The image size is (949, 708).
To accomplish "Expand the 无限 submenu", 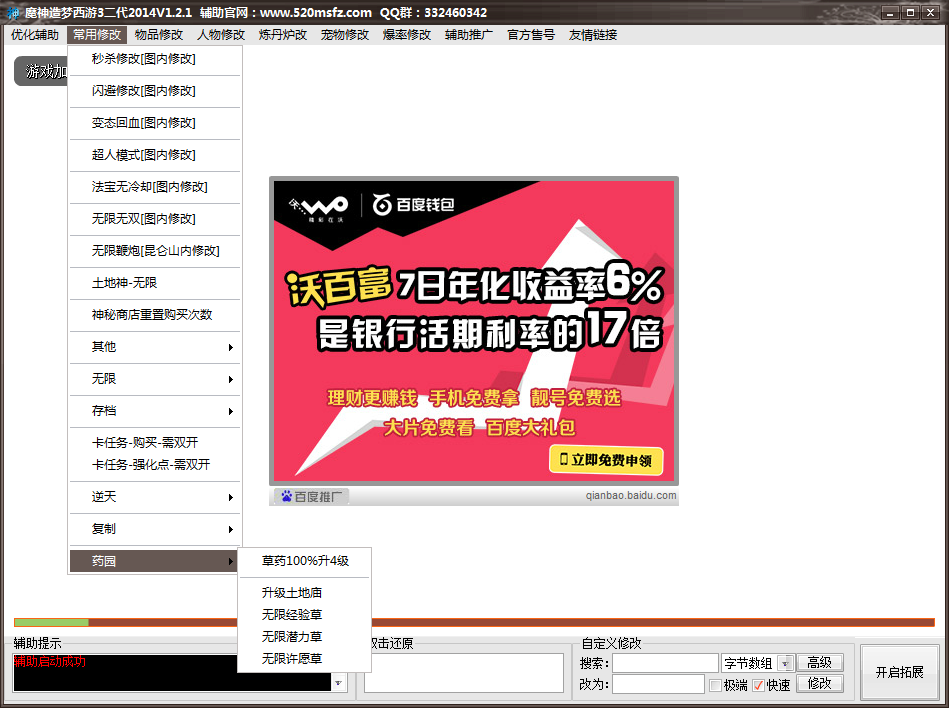I will [155, 379].
